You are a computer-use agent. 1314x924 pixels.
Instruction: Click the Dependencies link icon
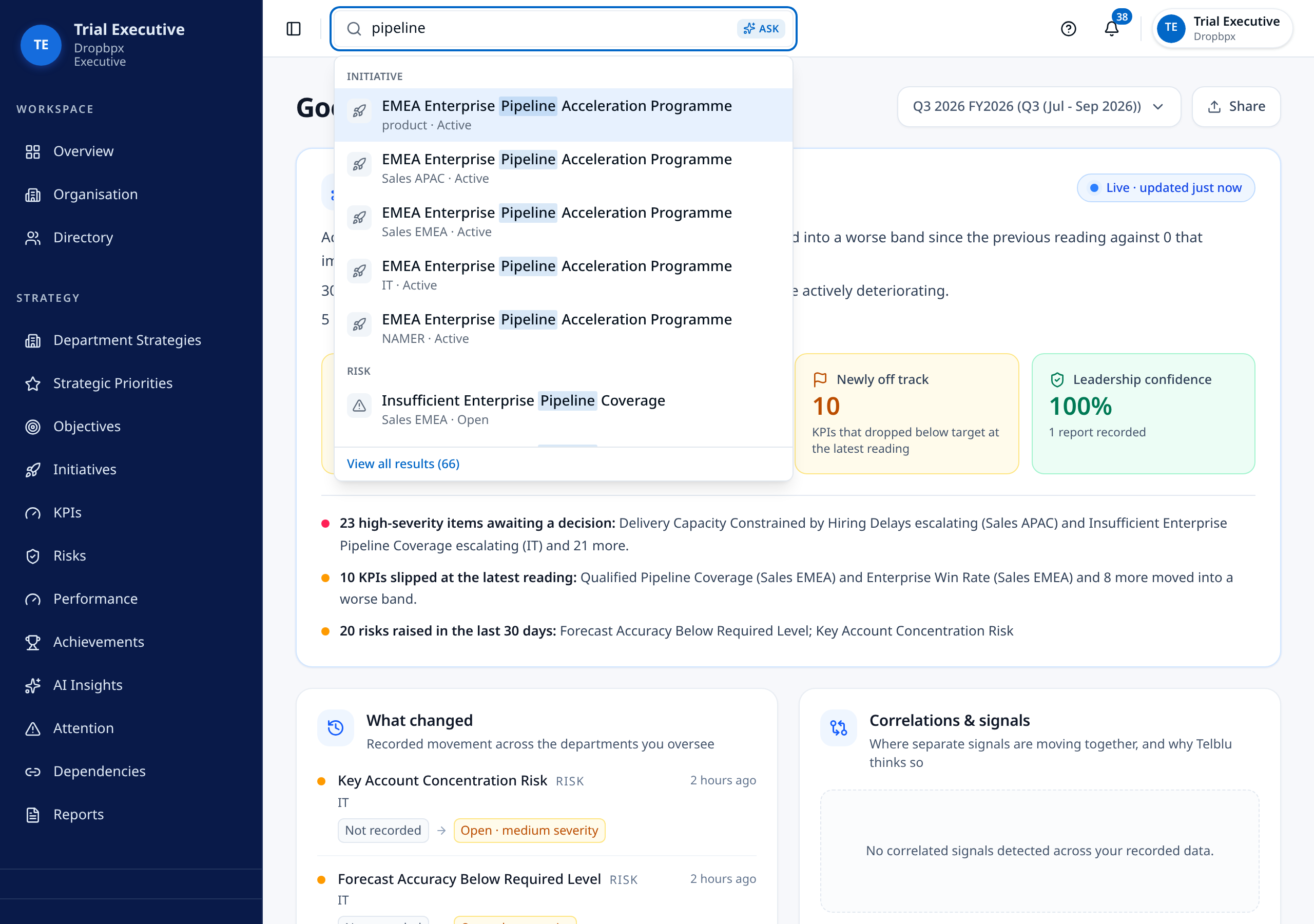point(33,772)
